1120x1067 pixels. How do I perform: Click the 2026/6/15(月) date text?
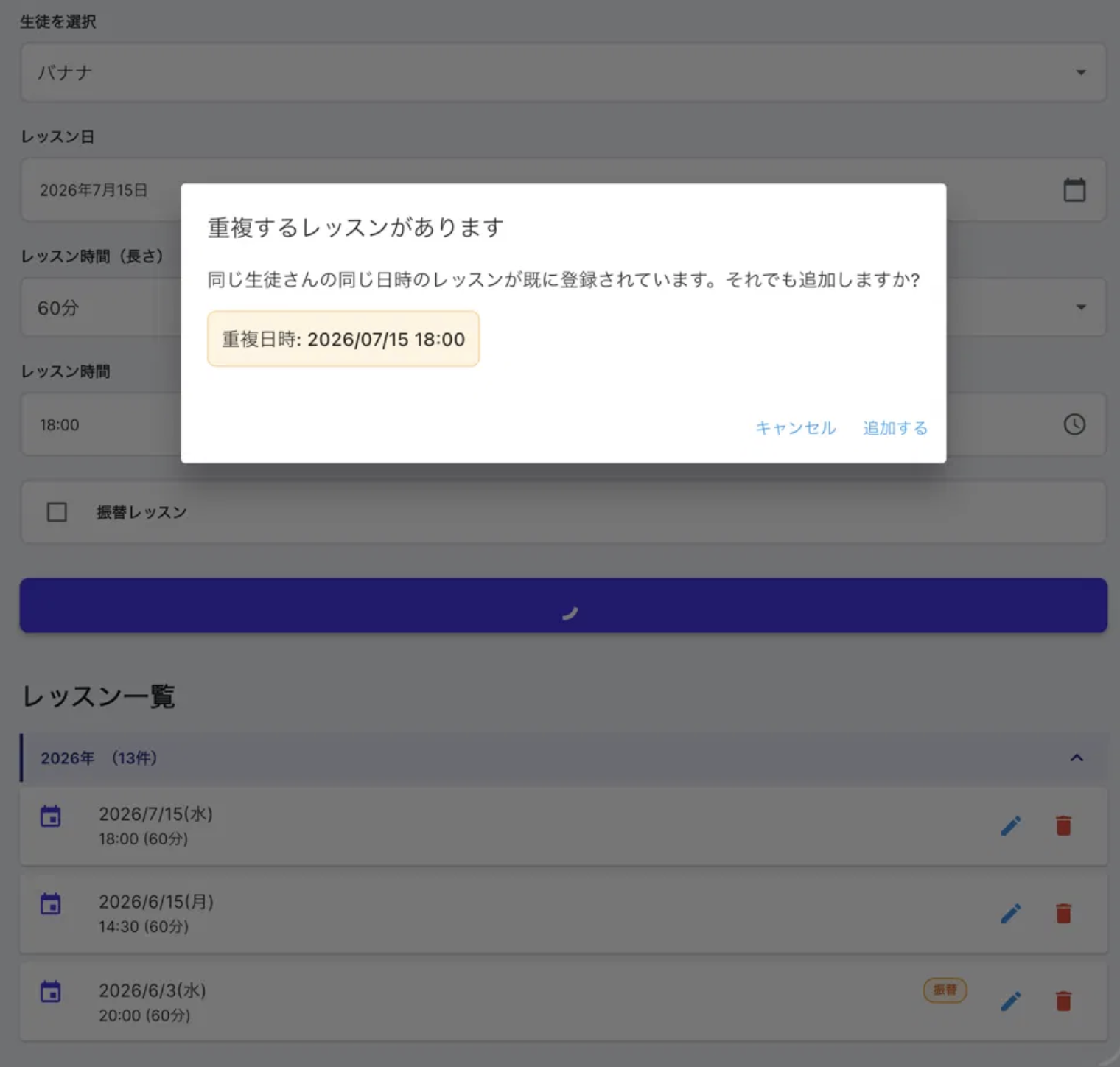pos(156,902)
